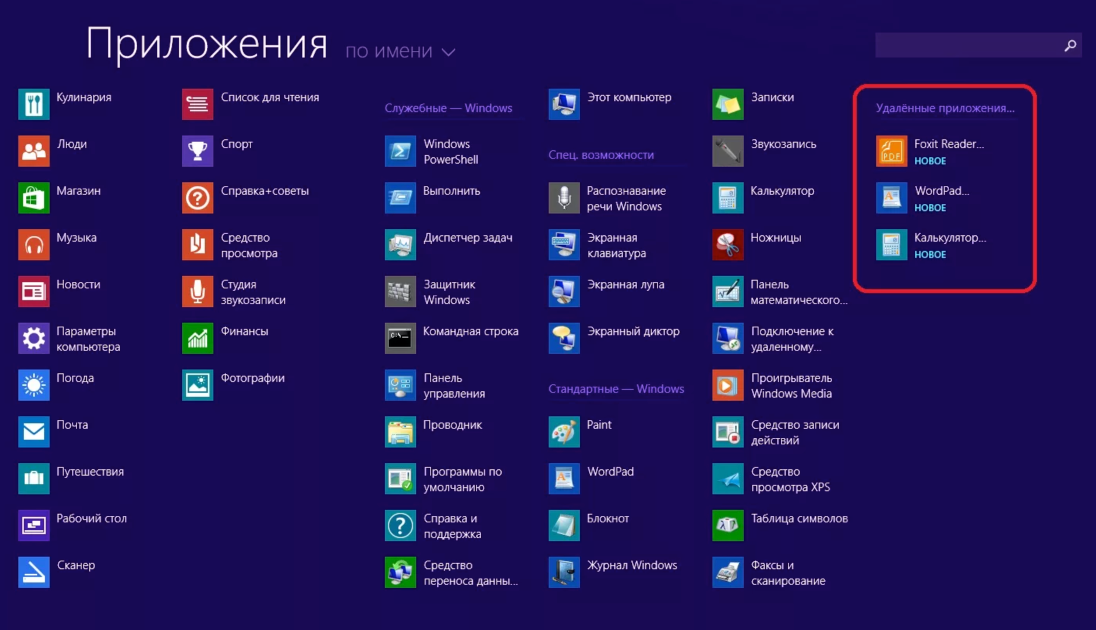
Task: Open Калькулятор marked НОВОЕ
Action: point(891,245)
